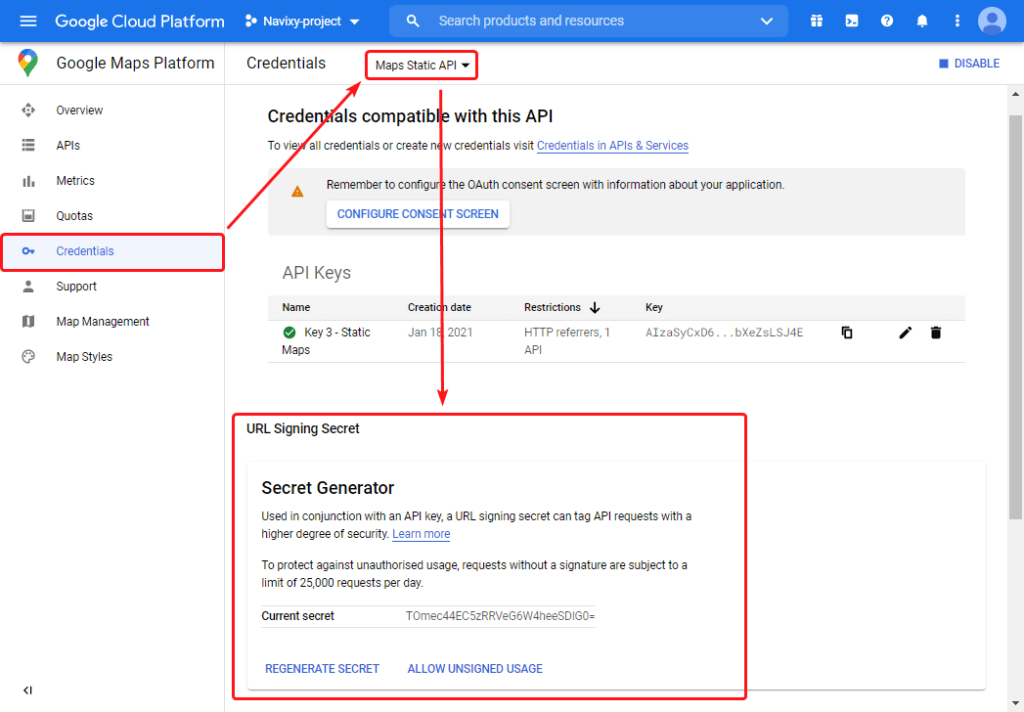Go to Overview in the sidebar
The image size is (1024, 712).
[80, 110]
